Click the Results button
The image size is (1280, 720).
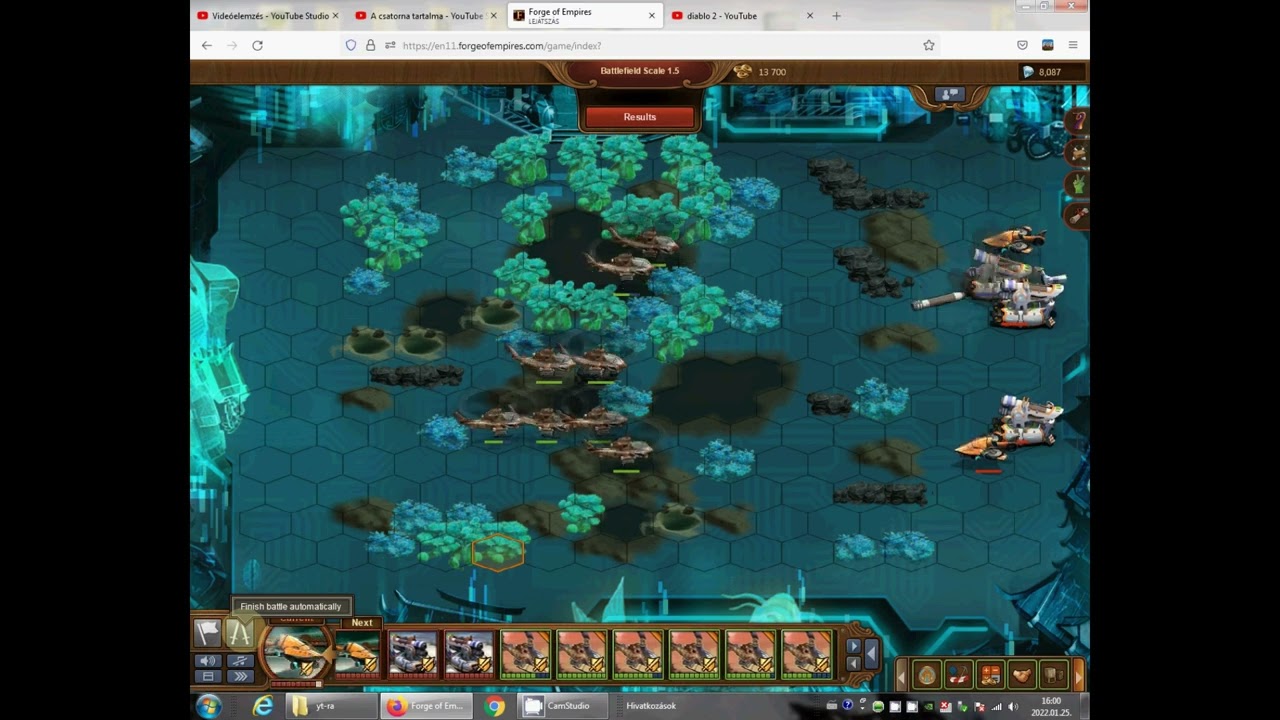[x=640, y=117]
